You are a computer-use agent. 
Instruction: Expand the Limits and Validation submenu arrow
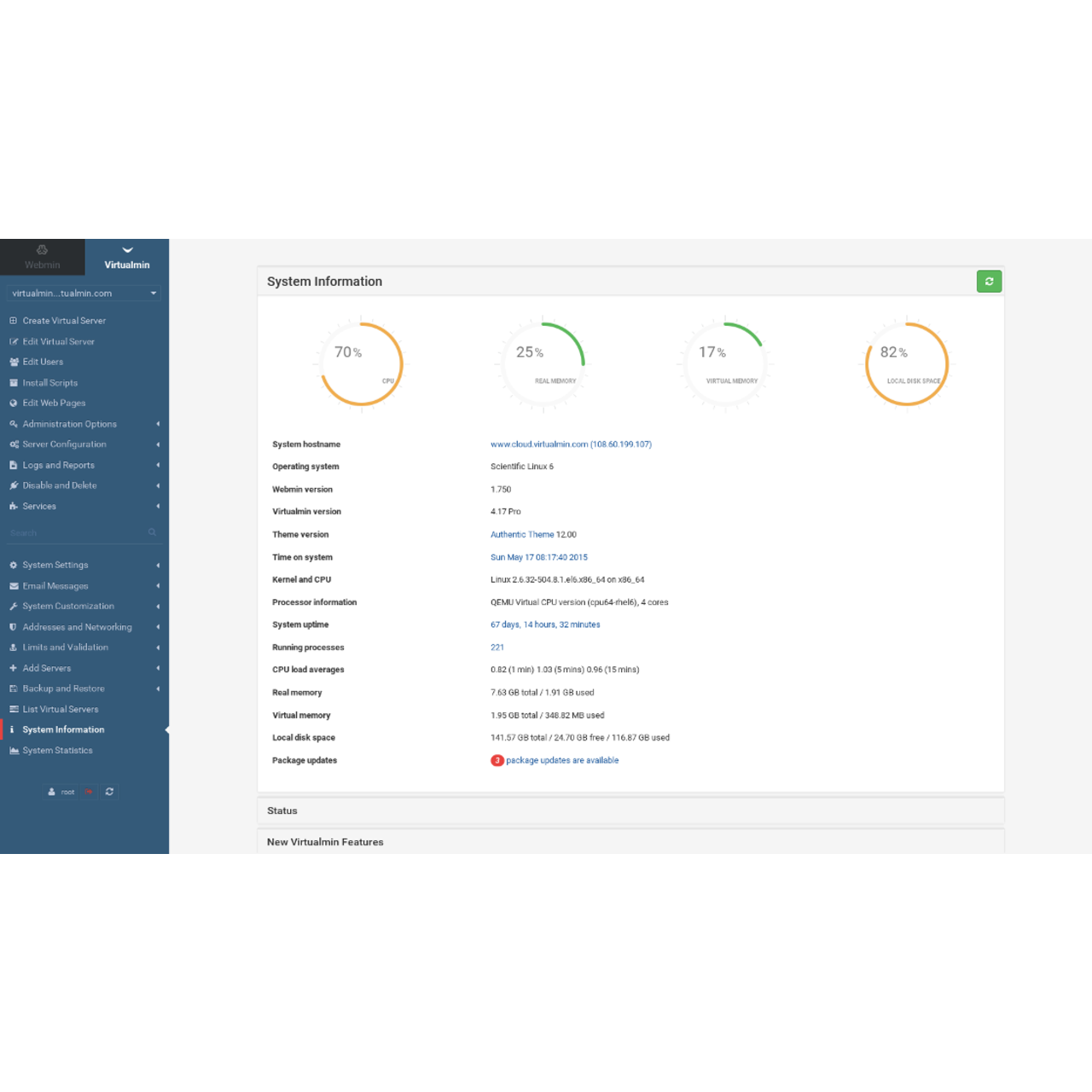tap(158, 648)
